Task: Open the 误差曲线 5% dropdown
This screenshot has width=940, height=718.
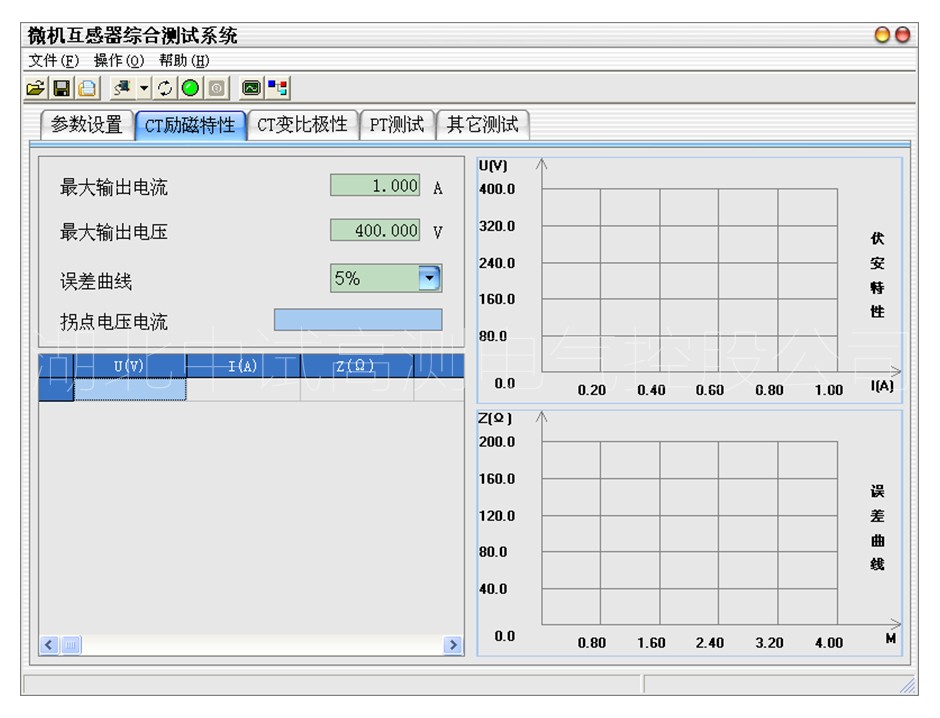Action: coord(429,279)
